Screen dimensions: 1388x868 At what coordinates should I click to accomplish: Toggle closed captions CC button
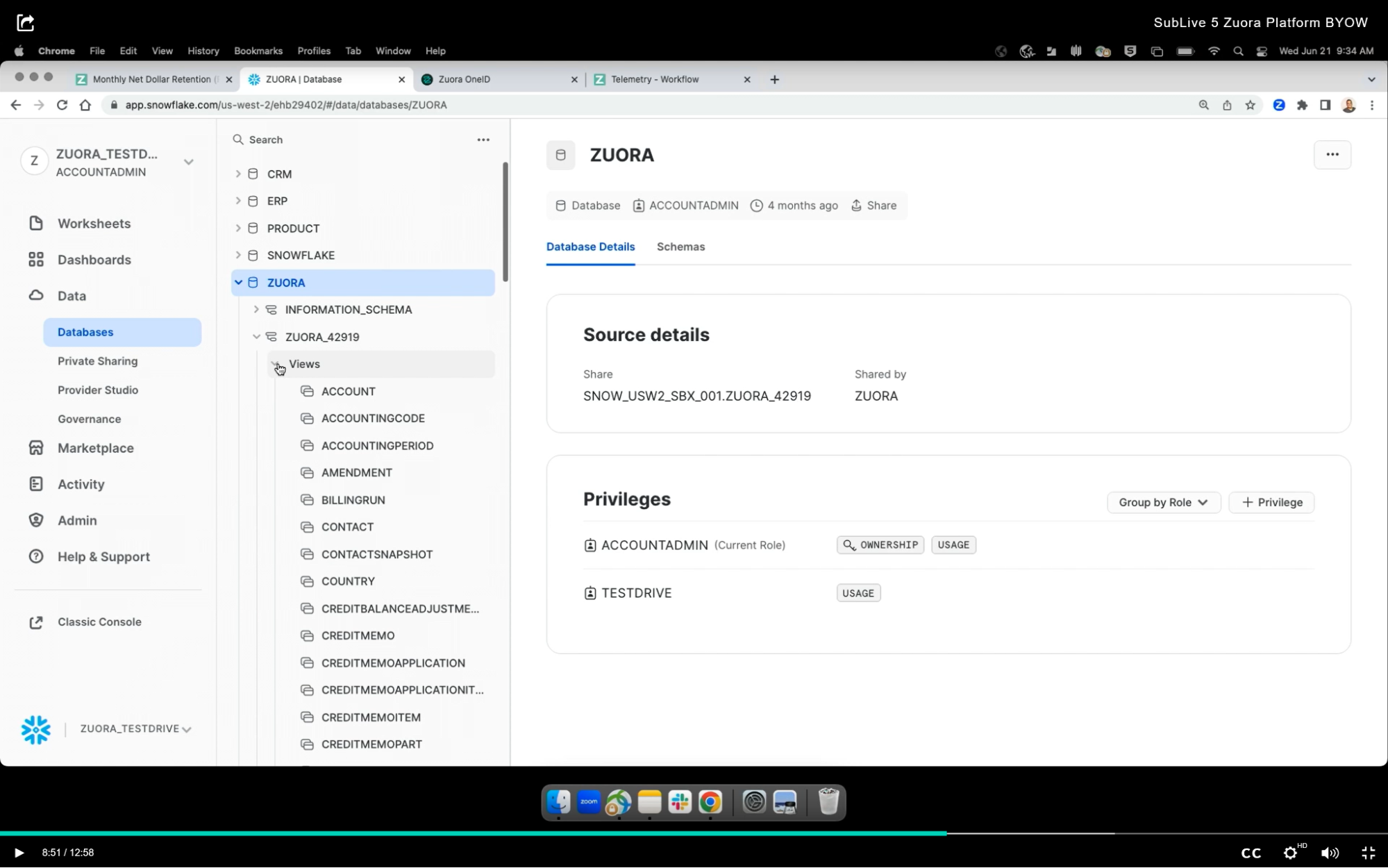click(x=1251, y=853)
